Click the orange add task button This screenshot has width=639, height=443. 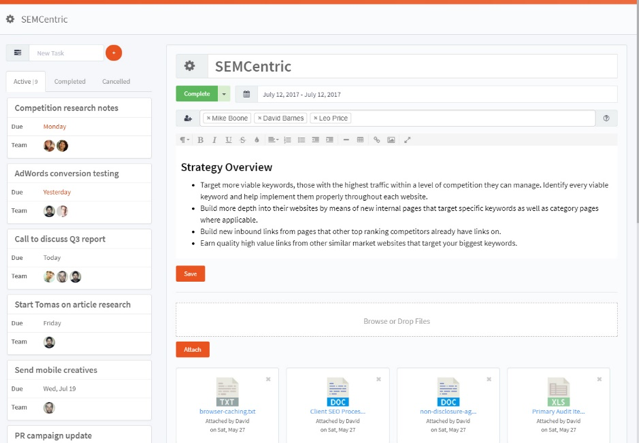pyautogui.click(x=114, y=53)
